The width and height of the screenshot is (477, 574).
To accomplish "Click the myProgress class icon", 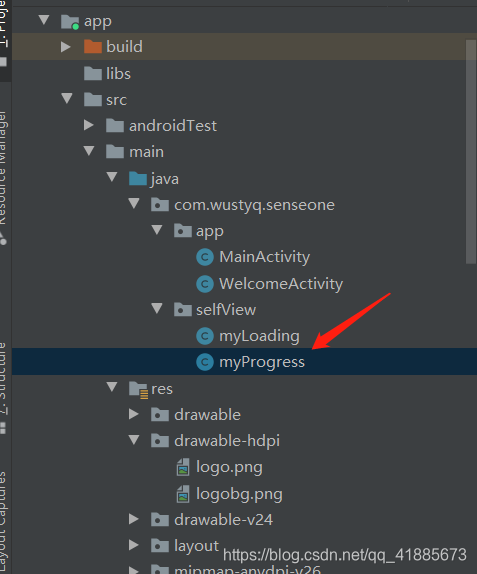I will click(205, 362).
